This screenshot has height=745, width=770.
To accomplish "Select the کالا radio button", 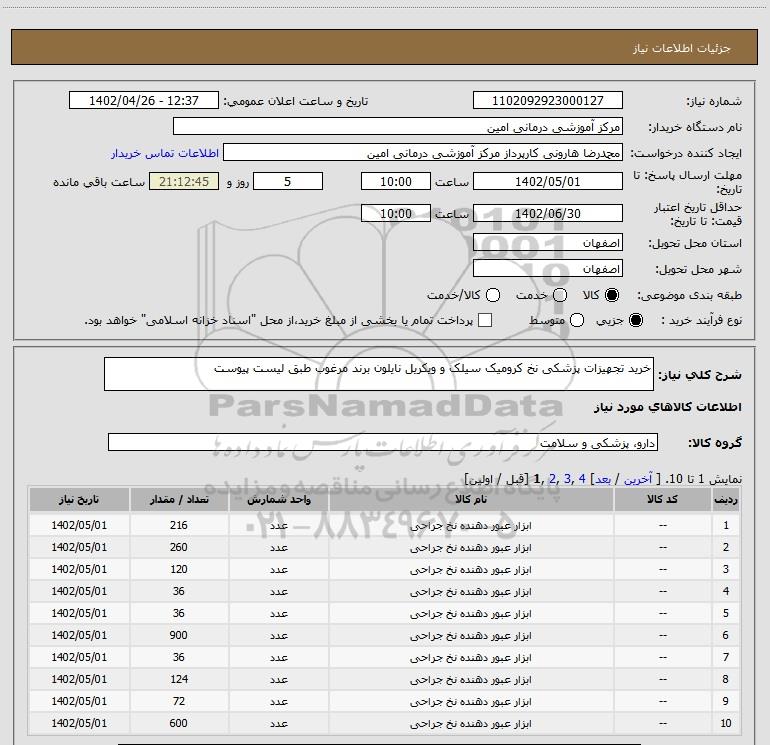I will coord(612,295).
